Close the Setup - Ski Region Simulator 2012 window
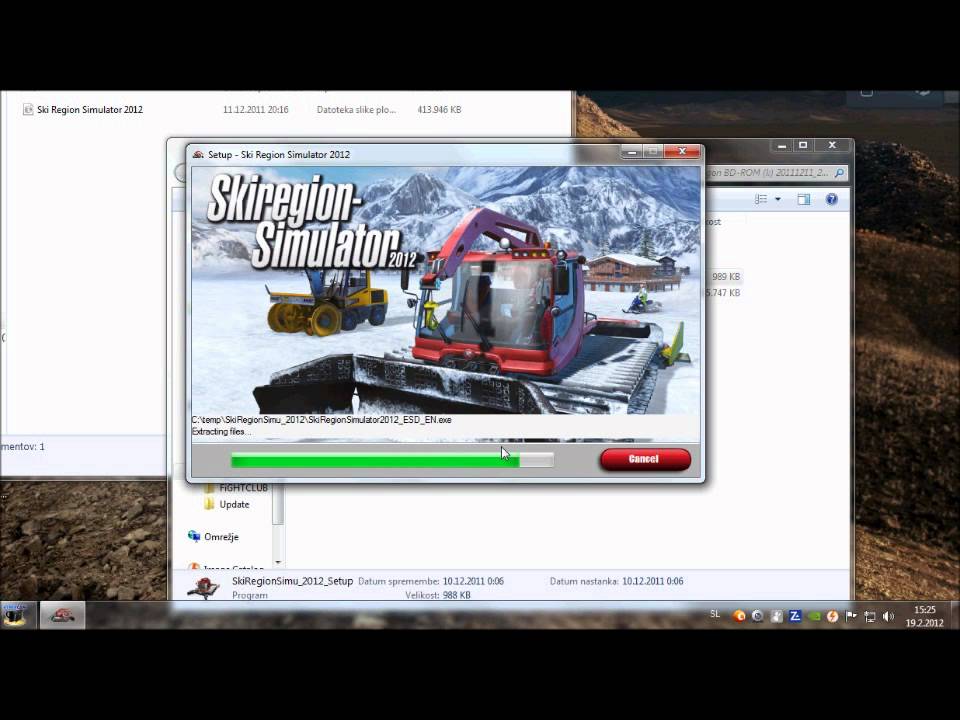Image resolution: width=960 pixels, height=720 pixels. click(683, 151)
